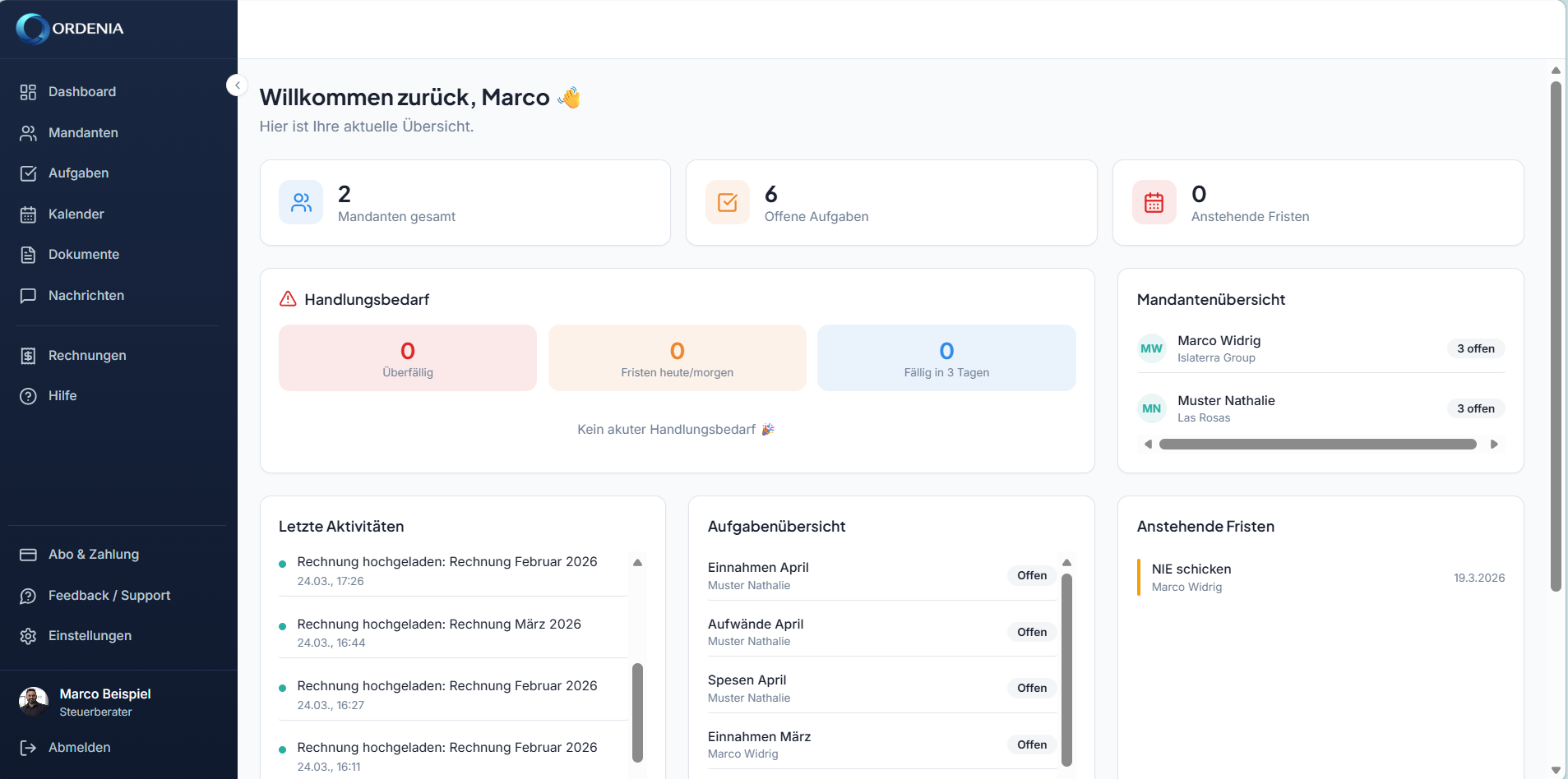This screenshot has width=1568, height=779.
Task: Open the Anstehende Fristen stat card
Action: 1318,202
